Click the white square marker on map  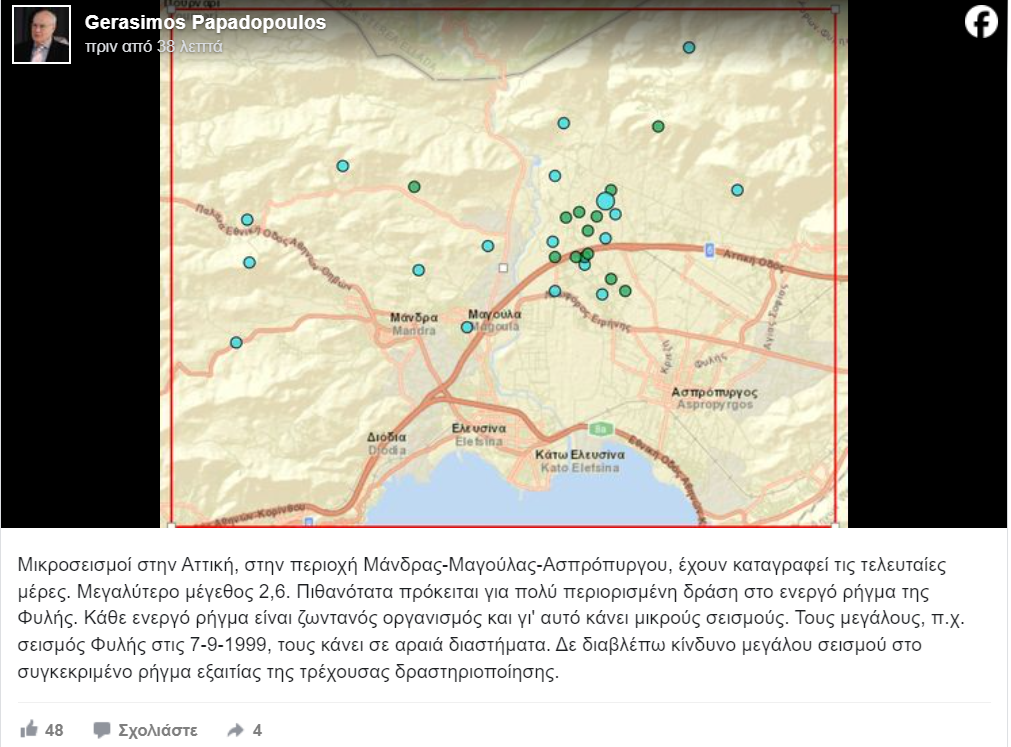(x=503, y=268)
